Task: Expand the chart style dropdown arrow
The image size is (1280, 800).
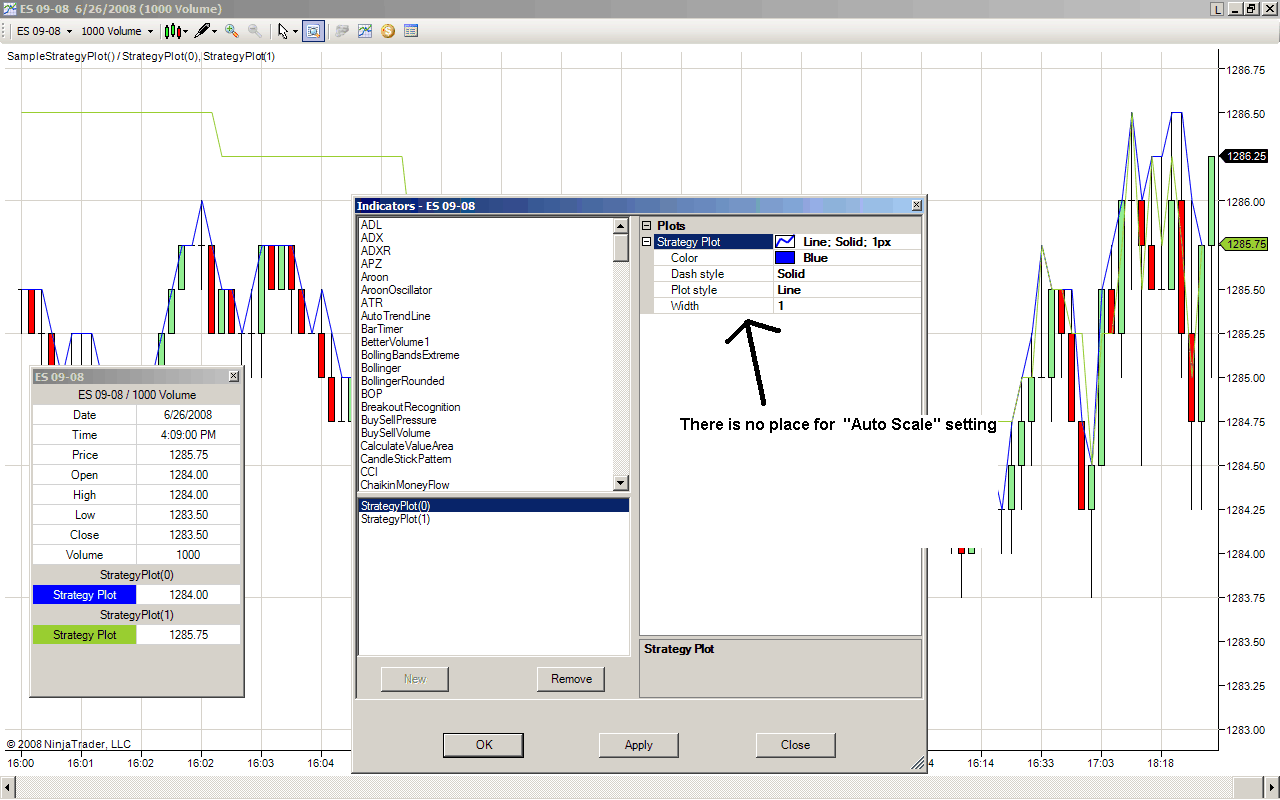Action: [186, 32]
